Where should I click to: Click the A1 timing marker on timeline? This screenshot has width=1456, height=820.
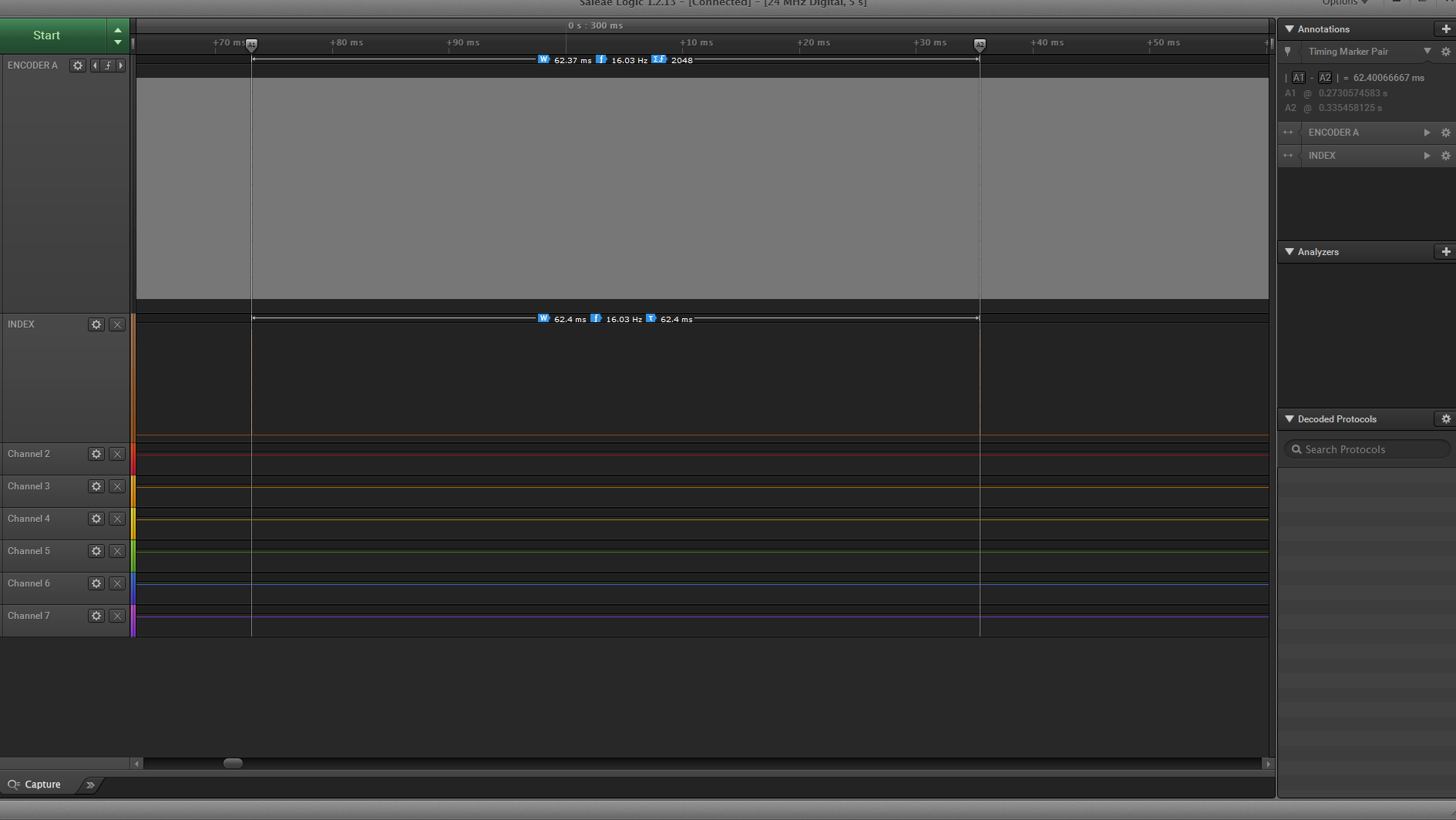pyautogui.click(x=251, y=45)
